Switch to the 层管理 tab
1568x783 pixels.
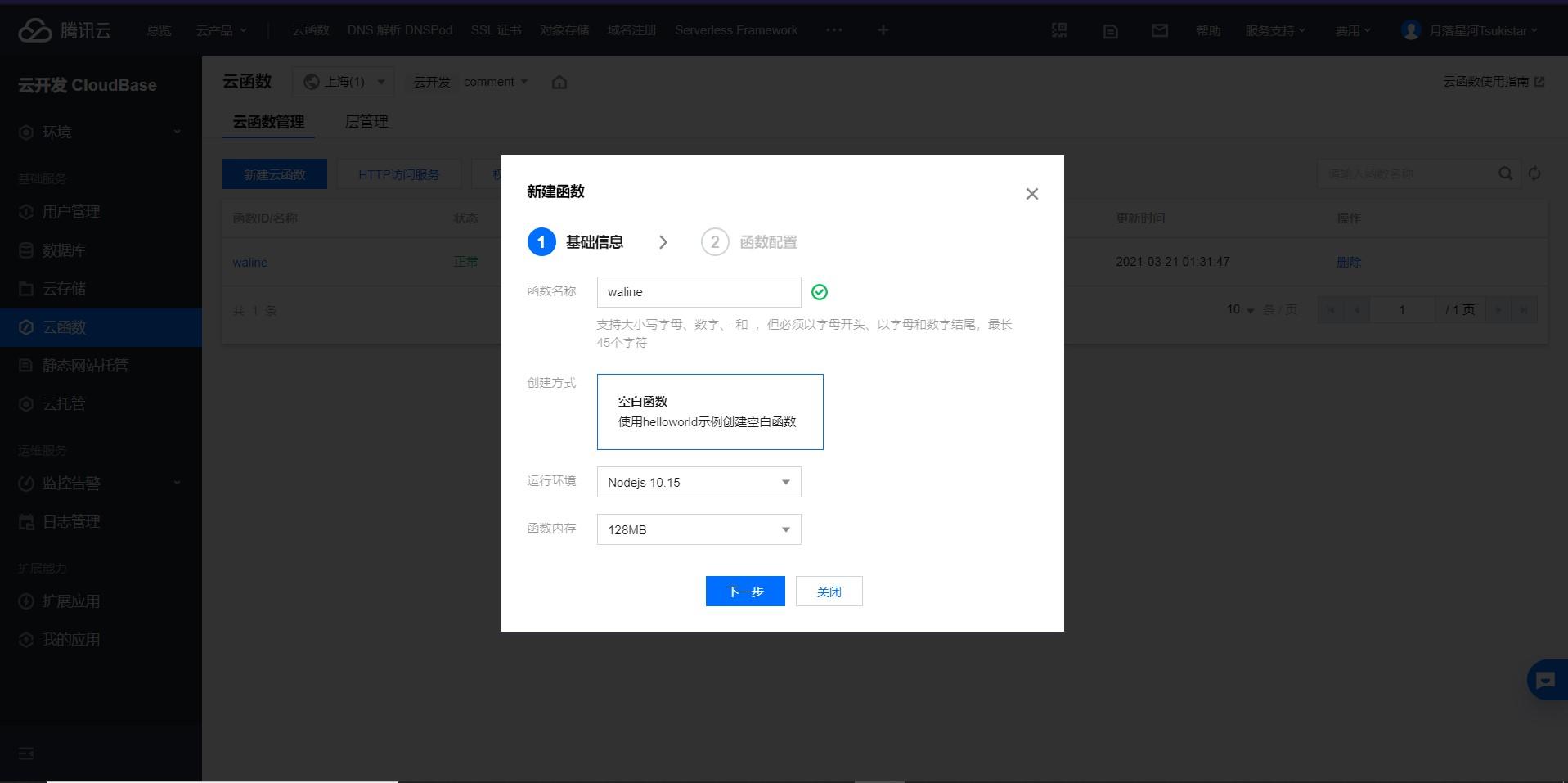pyautogui.click(x=366, y=122)
